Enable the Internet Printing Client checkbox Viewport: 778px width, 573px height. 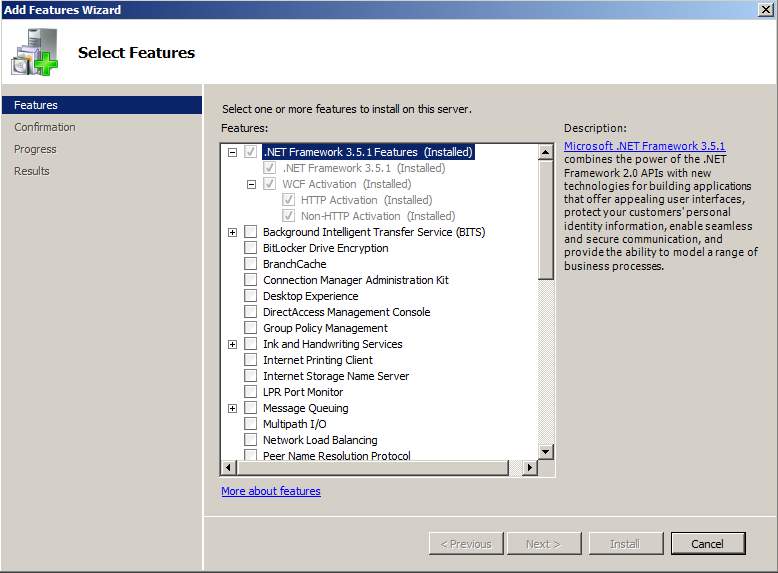(x=250, y=360)
